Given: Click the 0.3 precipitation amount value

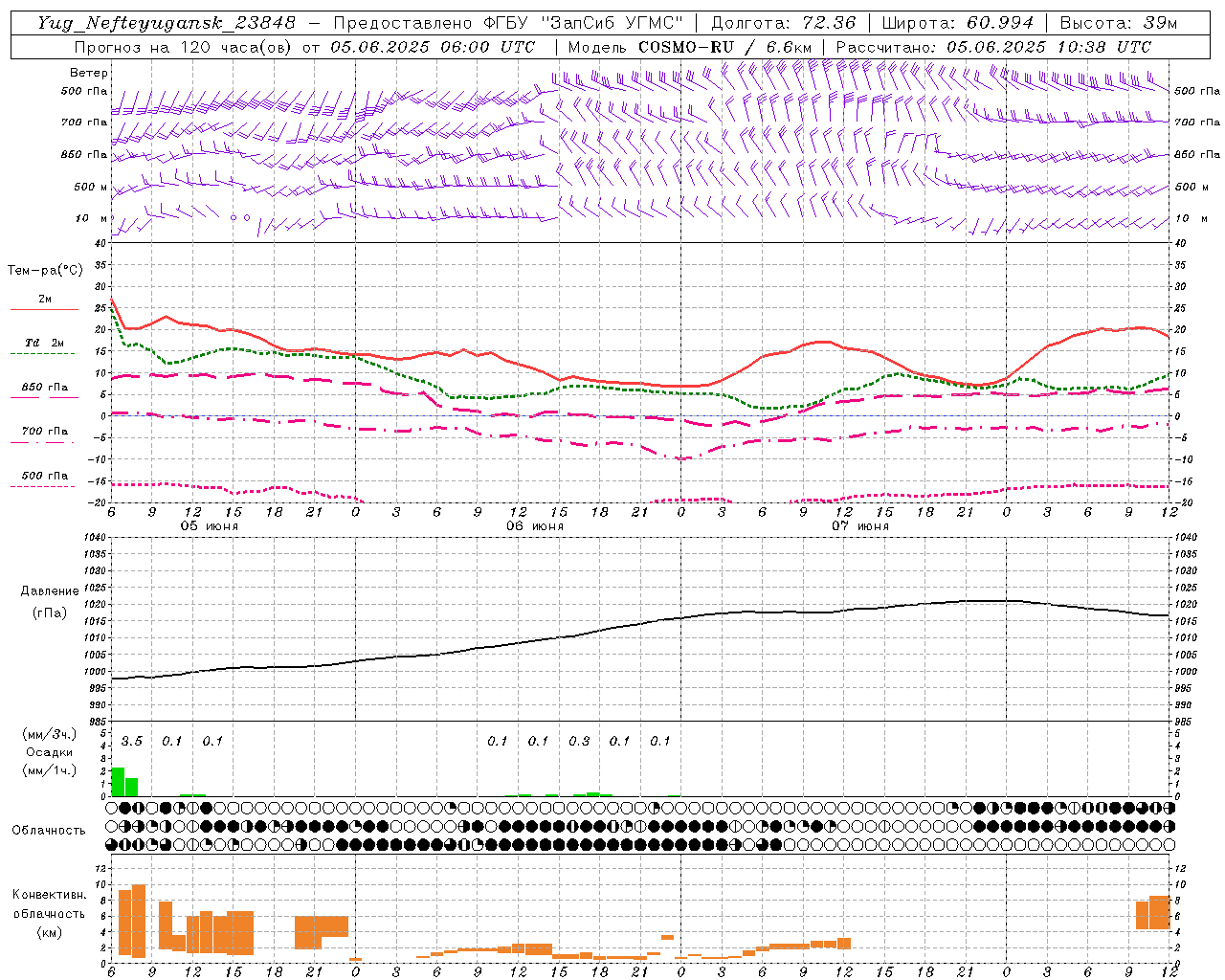Looking at the screenshot, I should (579, 741).
